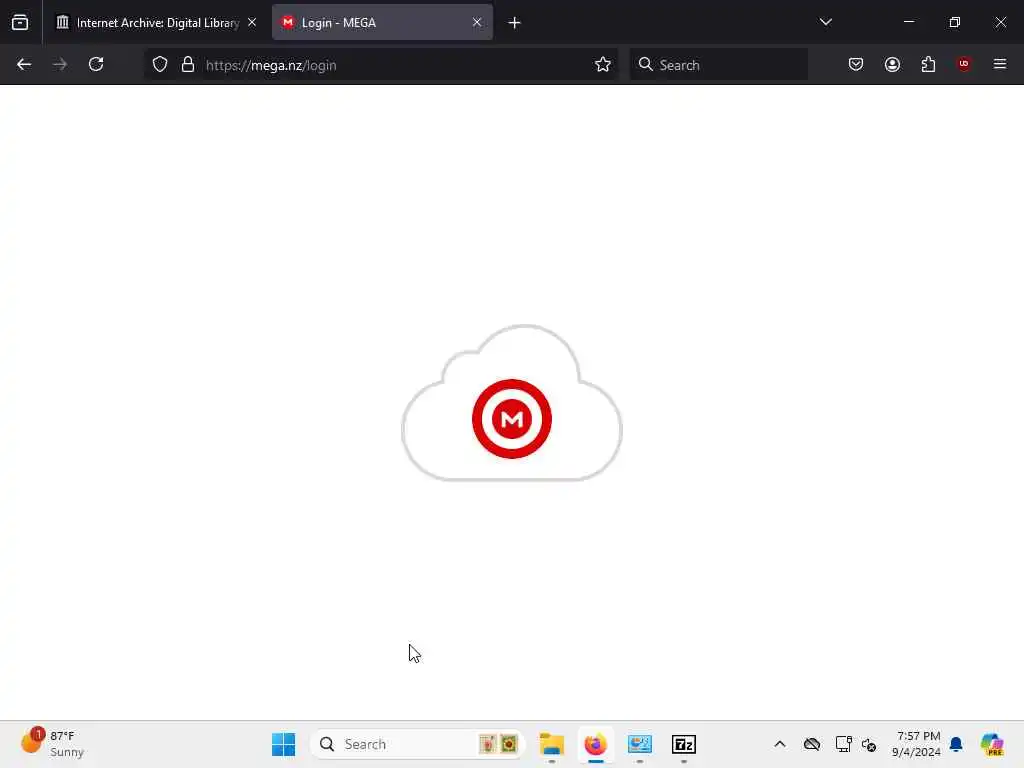Show hidden system tray icons
1024x768 pixels.
[x=780, y=744]
